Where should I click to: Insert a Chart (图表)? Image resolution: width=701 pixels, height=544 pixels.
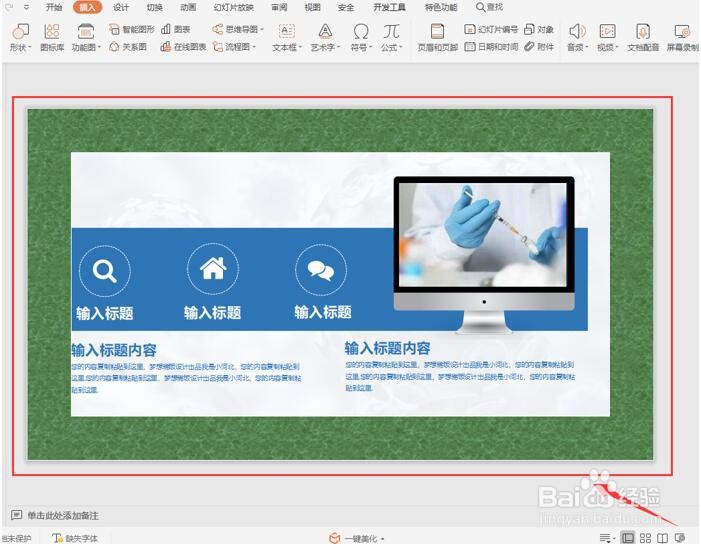[176, 30]
